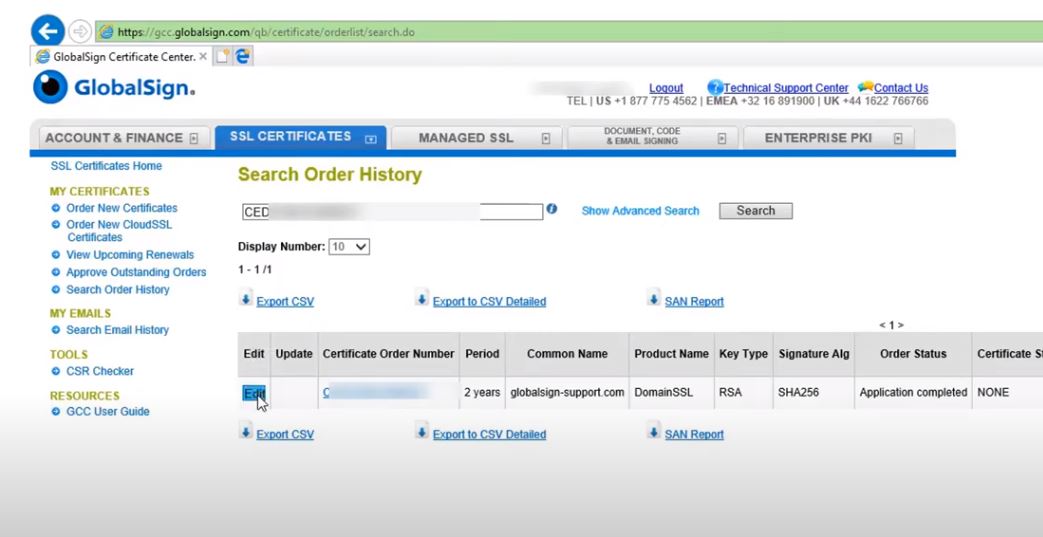Click bullet icon beside GCC User Guide
1043x537 pixels.
click(x=56, y=412)
